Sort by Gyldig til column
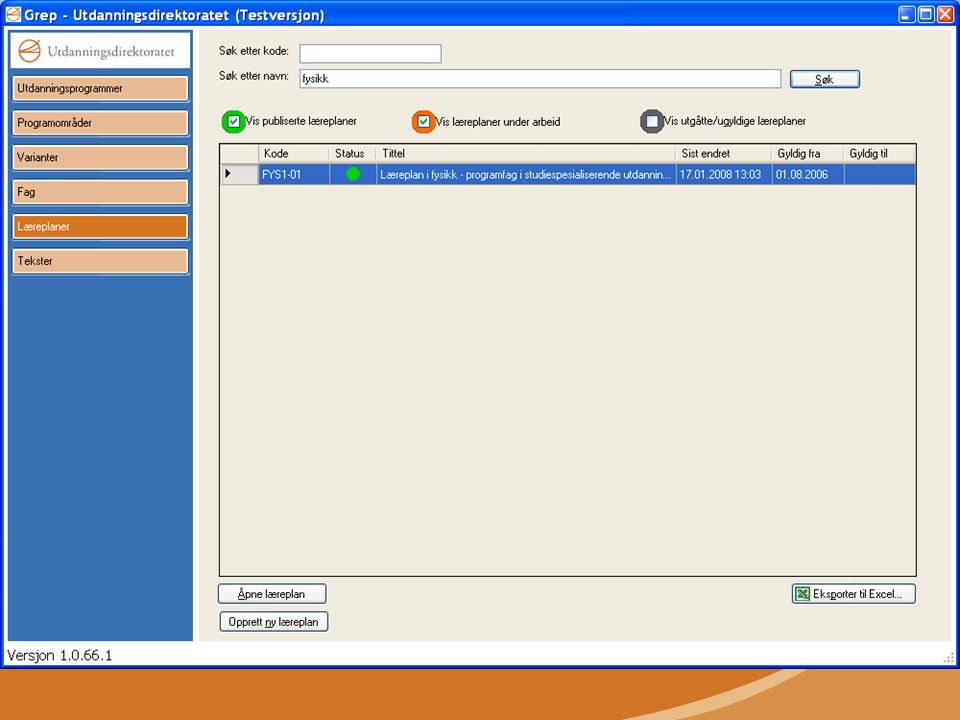 880,154
